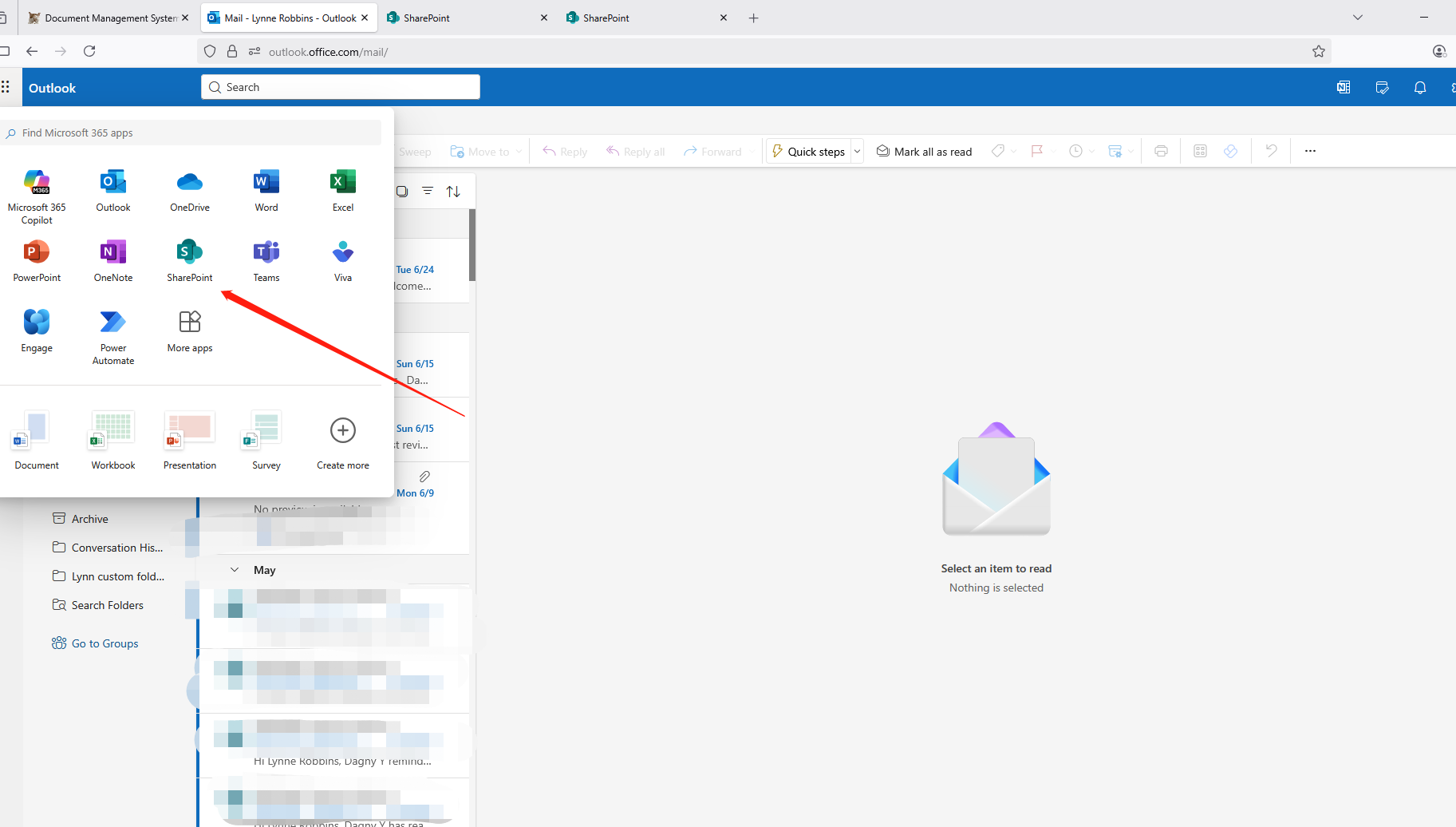Launch PowerPoint app

tap(37, 260)
